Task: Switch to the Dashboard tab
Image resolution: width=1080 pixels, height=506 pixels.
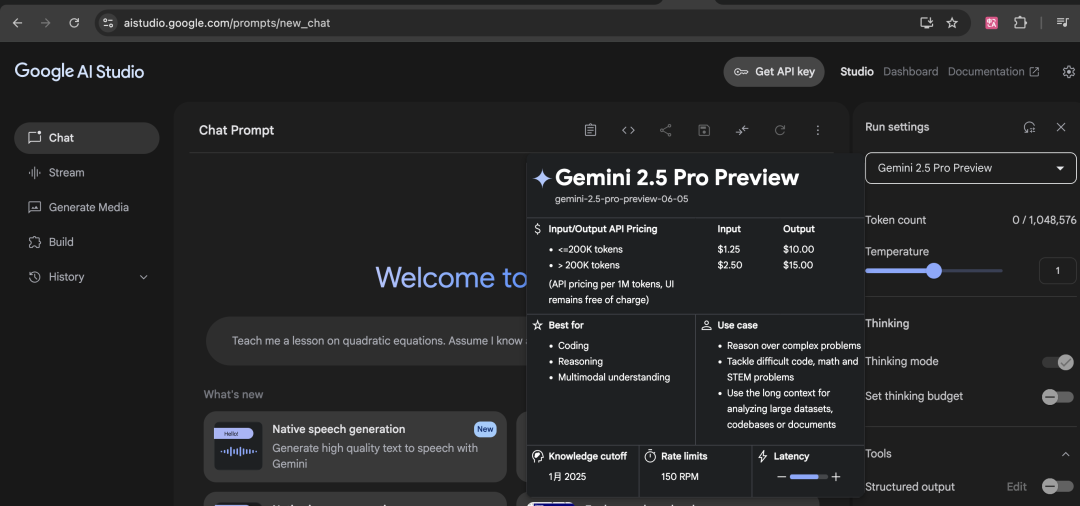Action: [x=911, y=72]
